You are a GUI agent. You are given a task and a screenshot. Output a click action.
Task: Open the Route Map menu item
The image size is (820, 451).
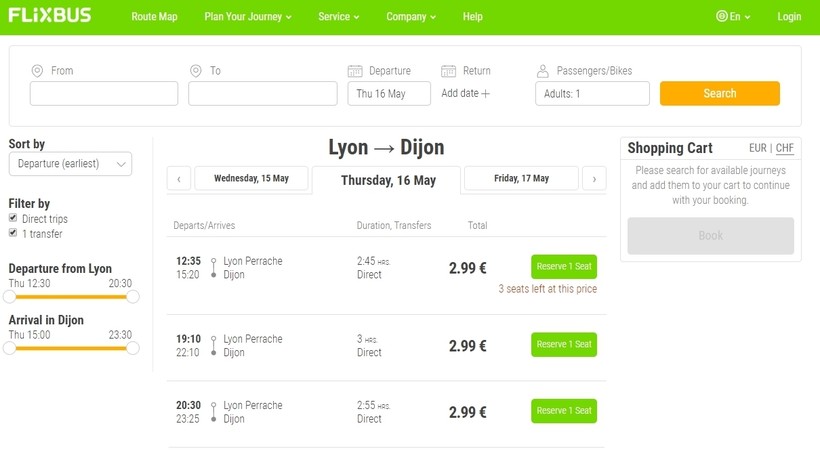click(154, 17)
